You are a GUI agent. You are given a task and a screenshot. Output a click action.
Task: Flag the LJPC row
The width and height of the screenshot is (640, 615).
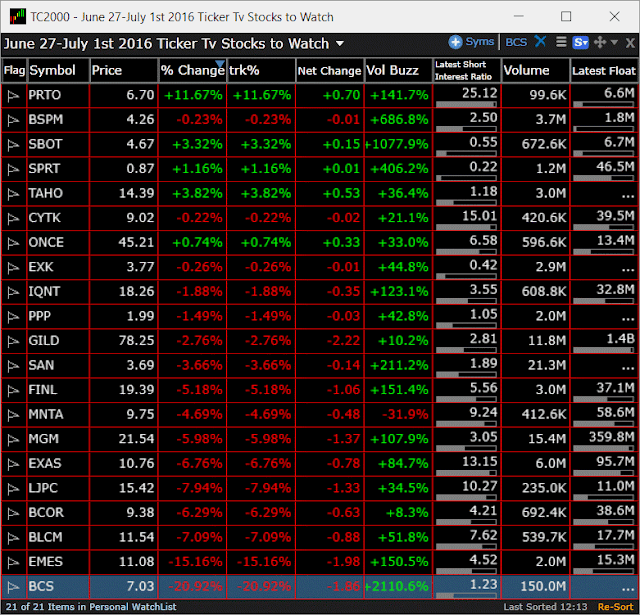13,489
